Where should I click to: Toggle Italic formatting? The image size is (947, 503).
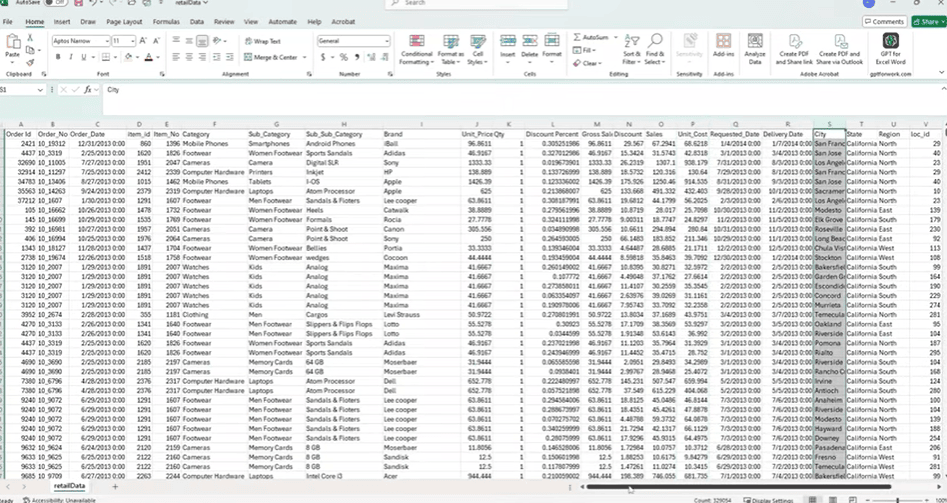tap(71, 57)
